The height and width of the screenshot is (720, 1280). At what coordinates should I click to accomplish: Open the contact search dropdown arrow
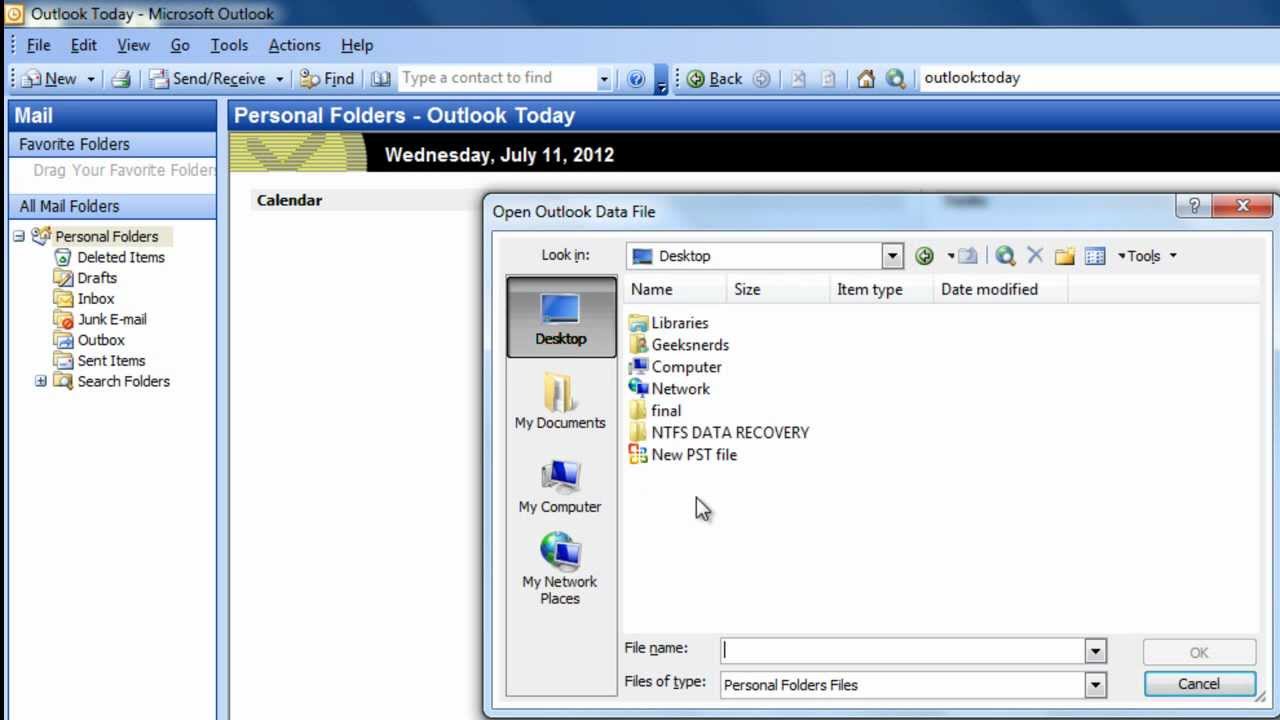(x=603, y=78)
